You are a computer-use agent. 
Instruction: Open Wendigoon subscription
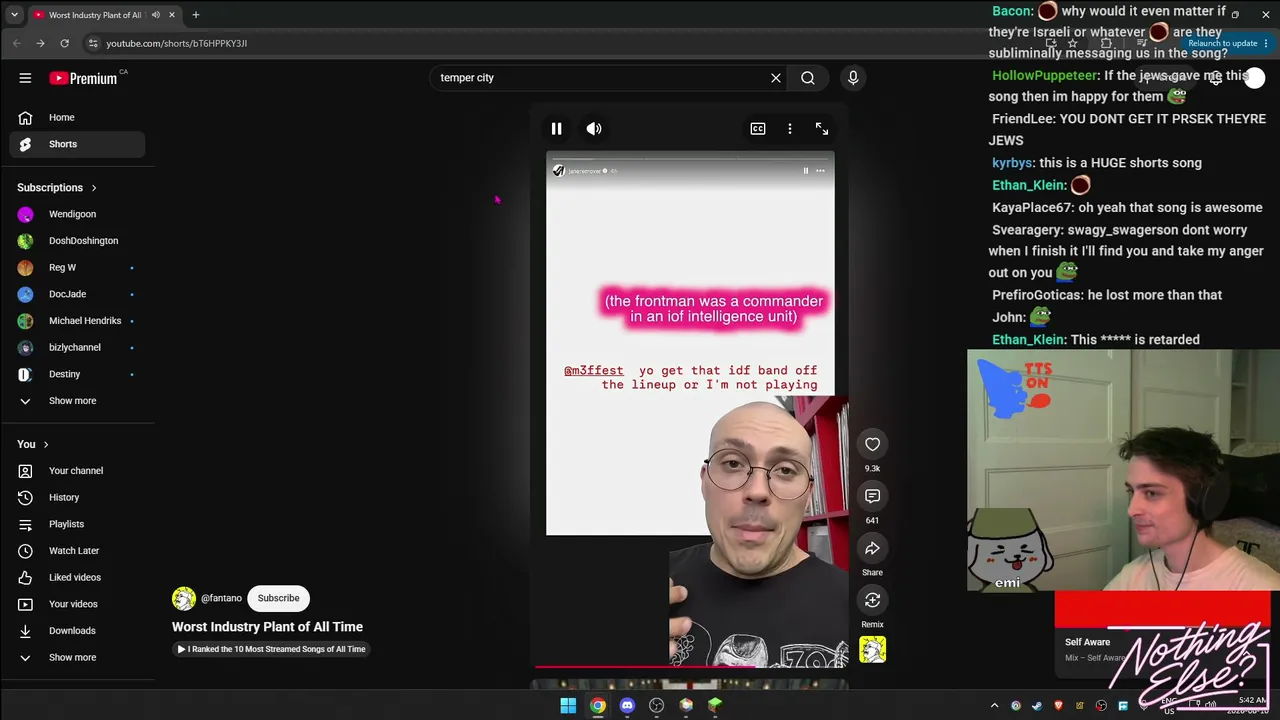77,214
